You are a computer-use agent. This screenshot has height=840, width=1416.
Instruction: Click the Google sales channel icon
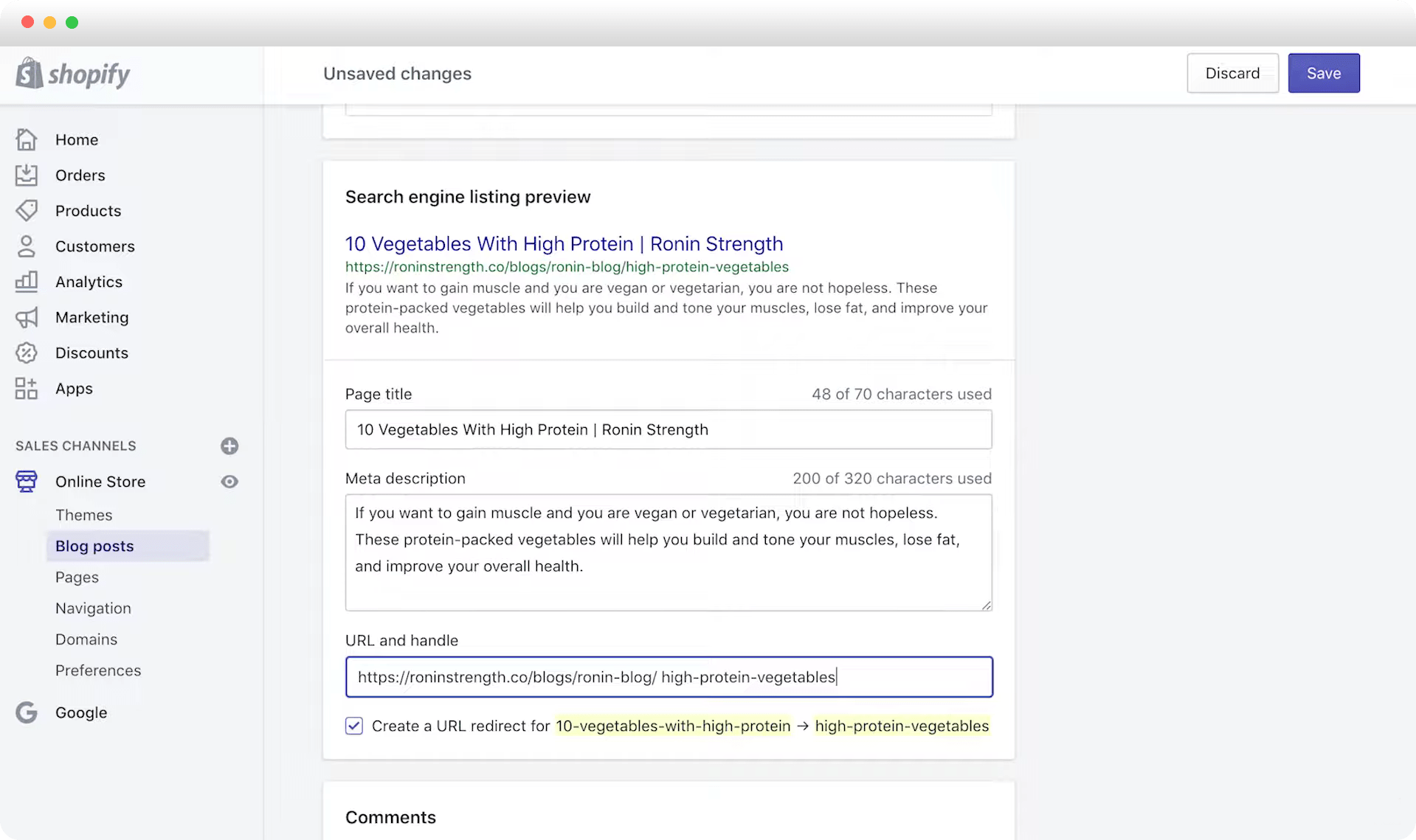pos(27,712)
